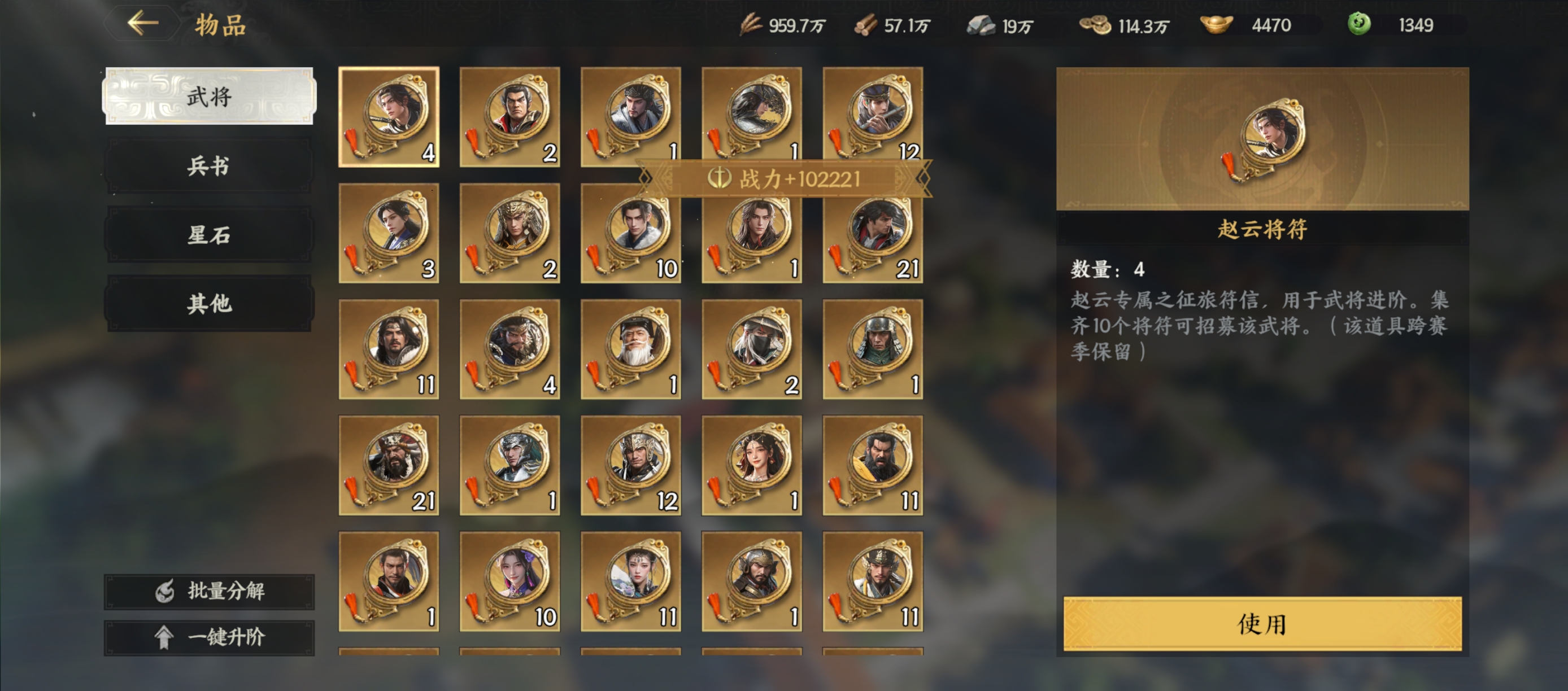Open the 其他 tab

click(x=210, y=303)
